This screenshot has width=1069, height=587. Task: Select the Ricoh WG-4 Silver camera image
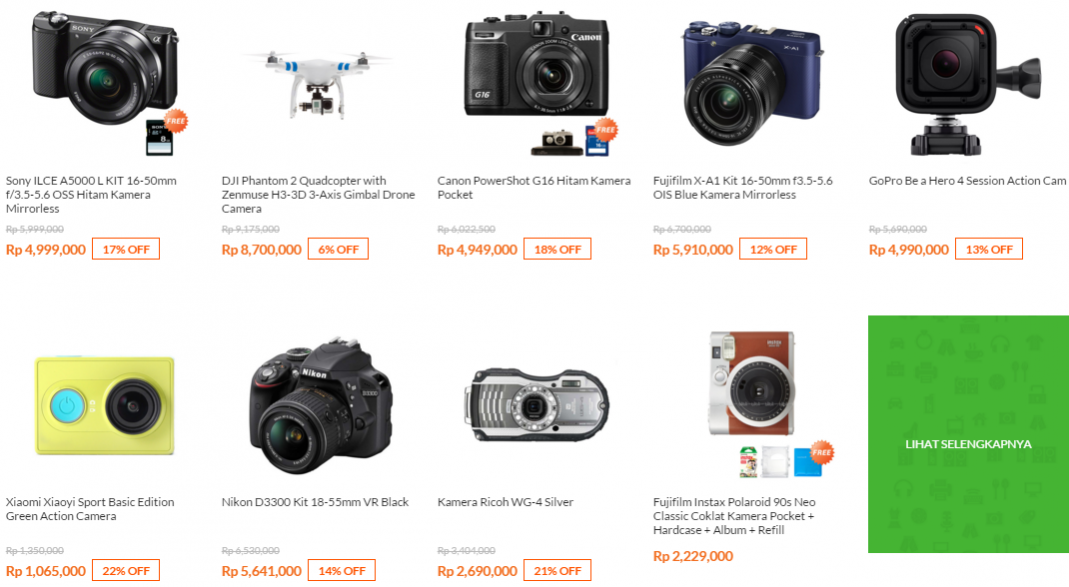[x=537, y=404]
